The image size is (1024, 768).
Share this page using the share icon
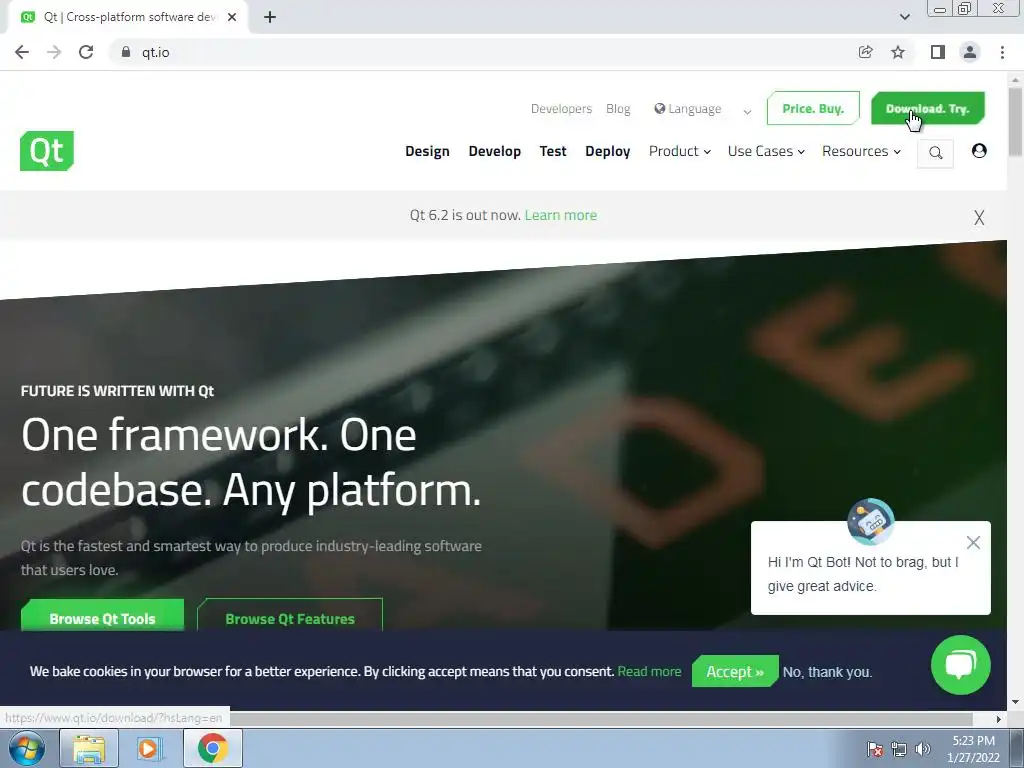[865, 52]
